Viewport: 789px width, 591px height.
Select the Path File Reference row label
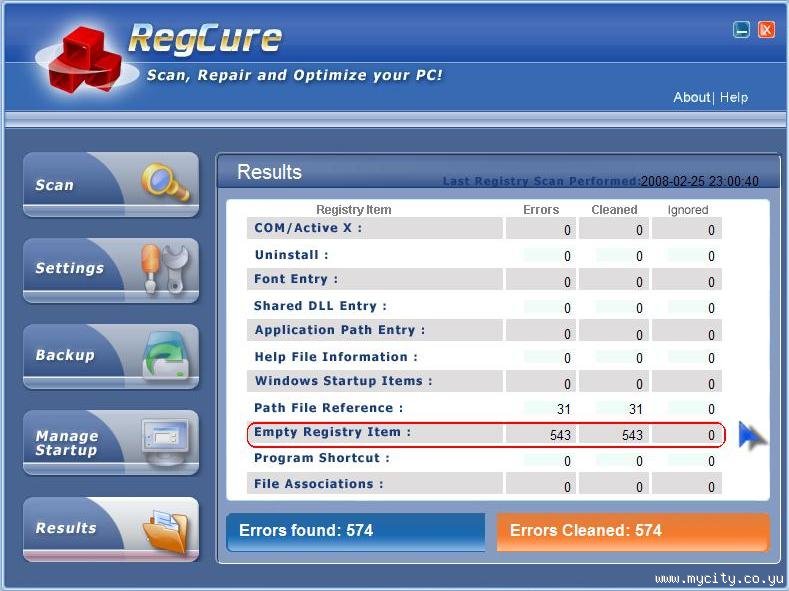[x=329, y=408]
